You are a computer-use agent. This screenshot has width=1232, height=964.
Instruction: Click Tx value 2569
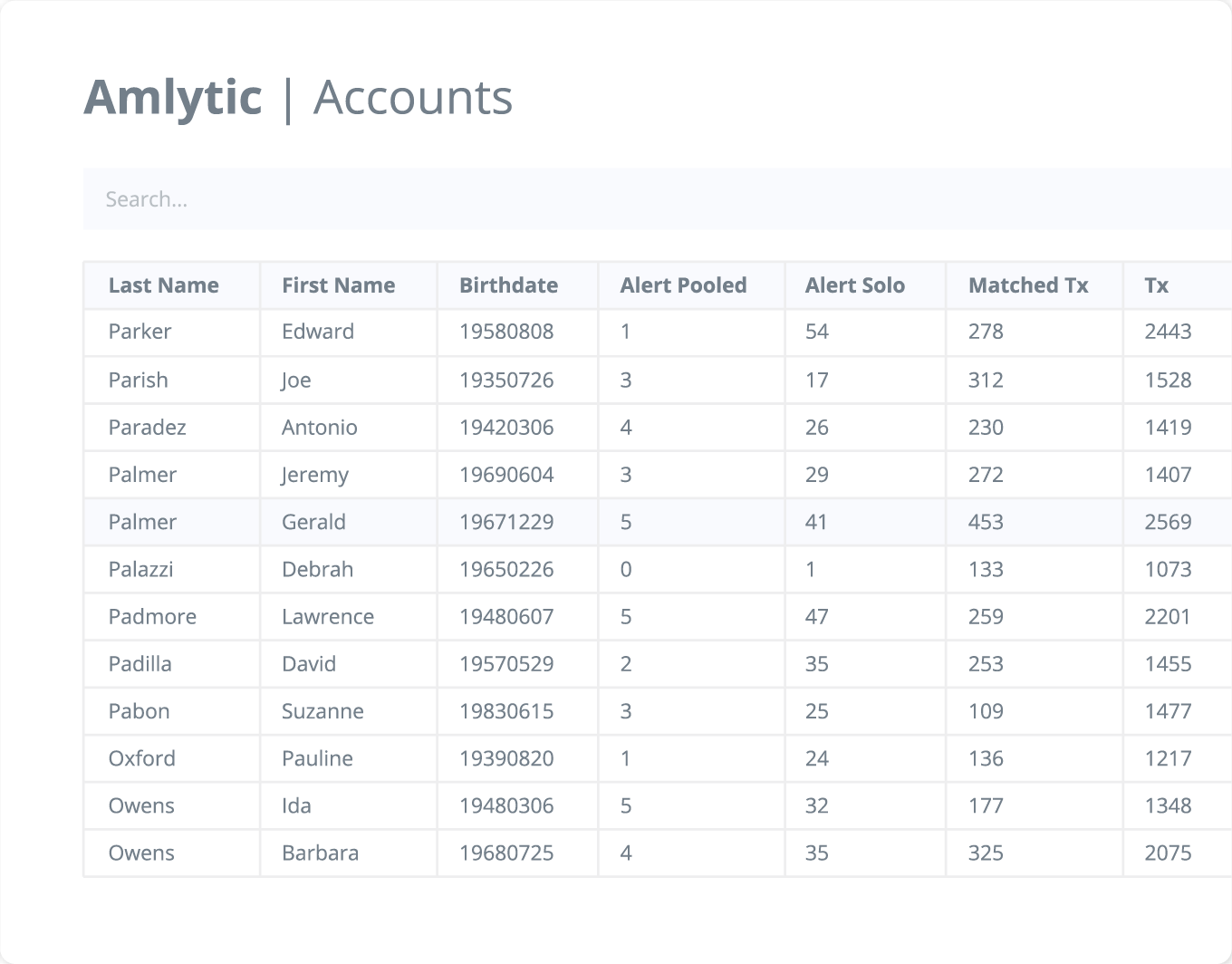pyautogui.click(x=1168, y=522)
